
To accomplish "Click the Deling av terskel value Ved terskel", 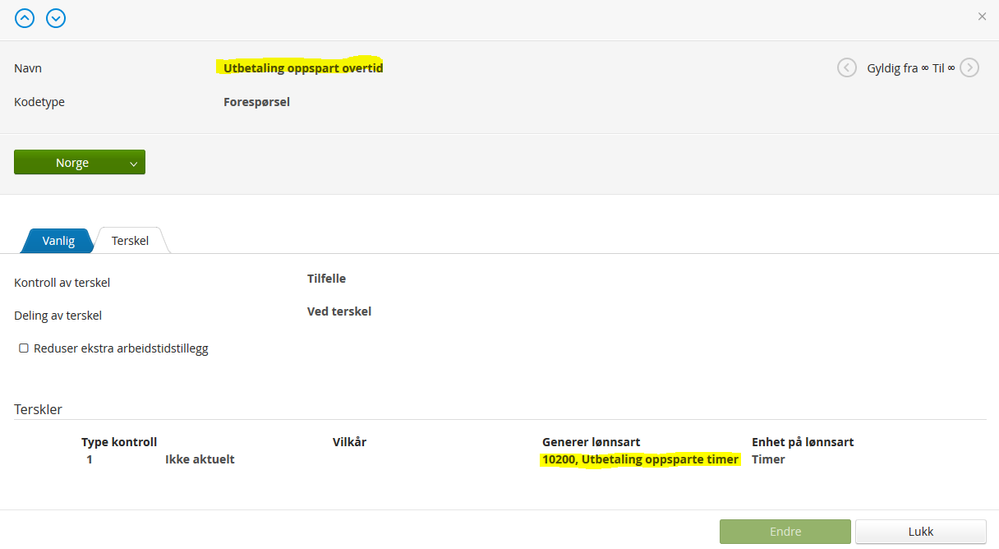I will (339, 312).
